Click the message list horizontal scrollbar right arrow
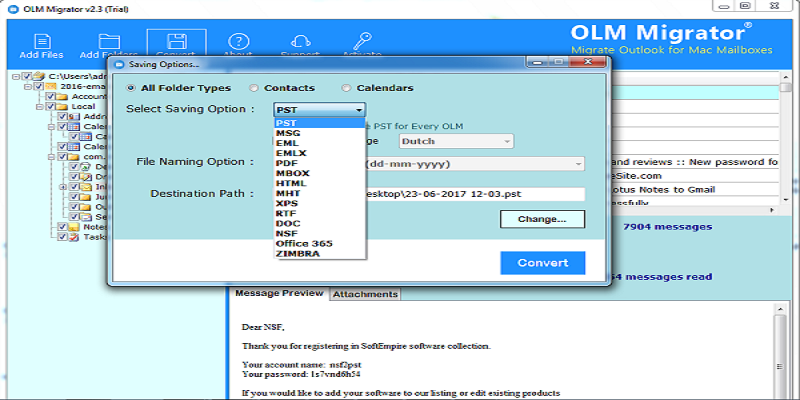This screenshot has width=800, height=400. click(x=772, y=210)
